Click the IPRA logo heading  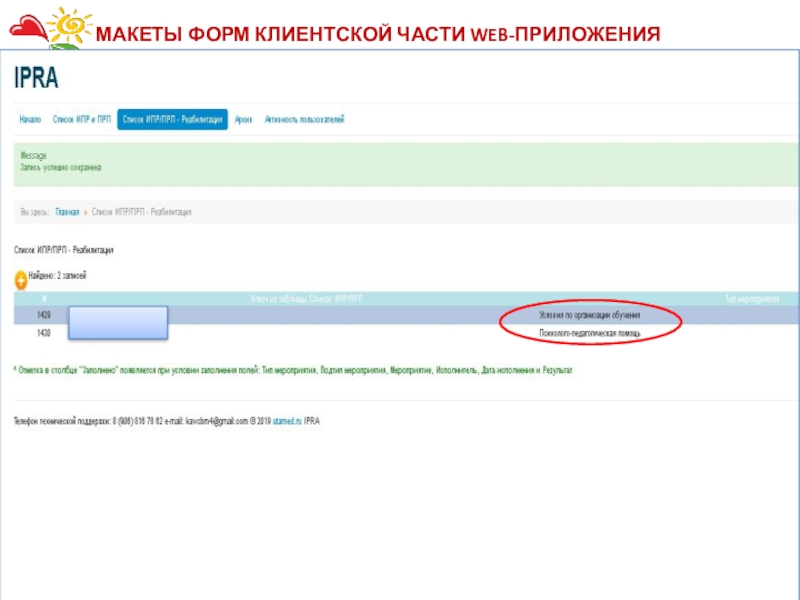[36, 78]
